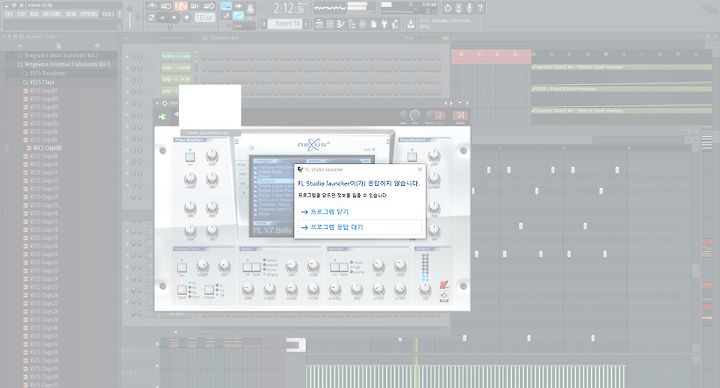Click the highlighted blue link-style icon in toolbar
The height and width of the screenshot is (388, 720).
238,16
